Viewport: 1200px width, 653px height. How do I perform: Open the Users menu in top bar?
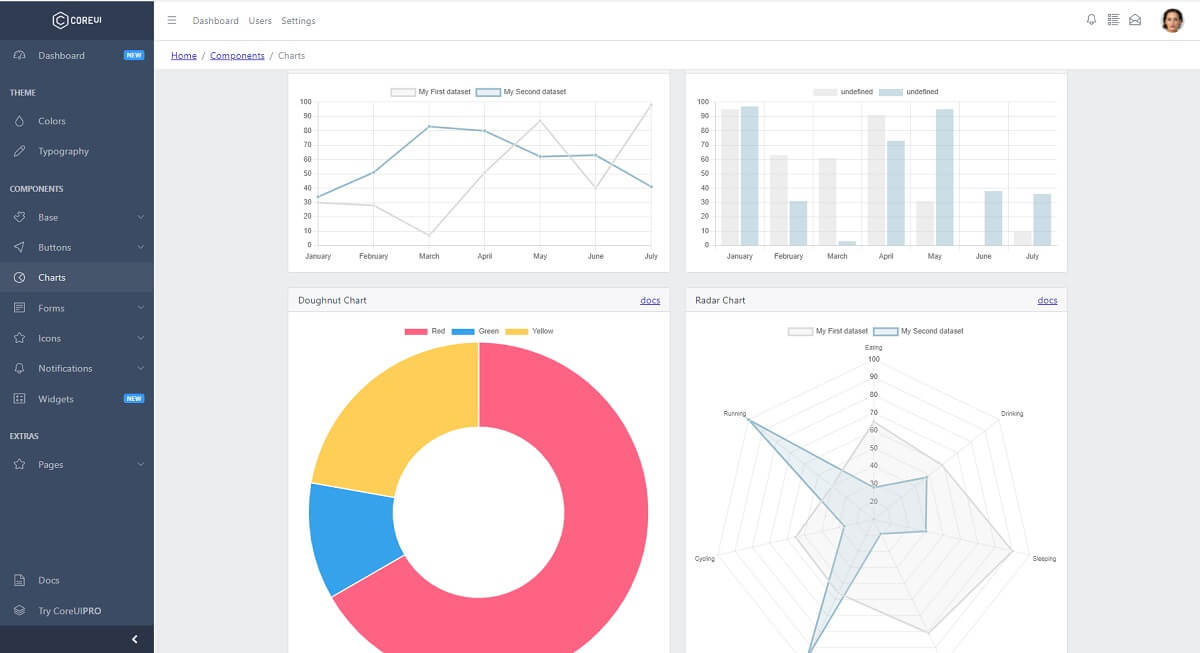(262, 20)
